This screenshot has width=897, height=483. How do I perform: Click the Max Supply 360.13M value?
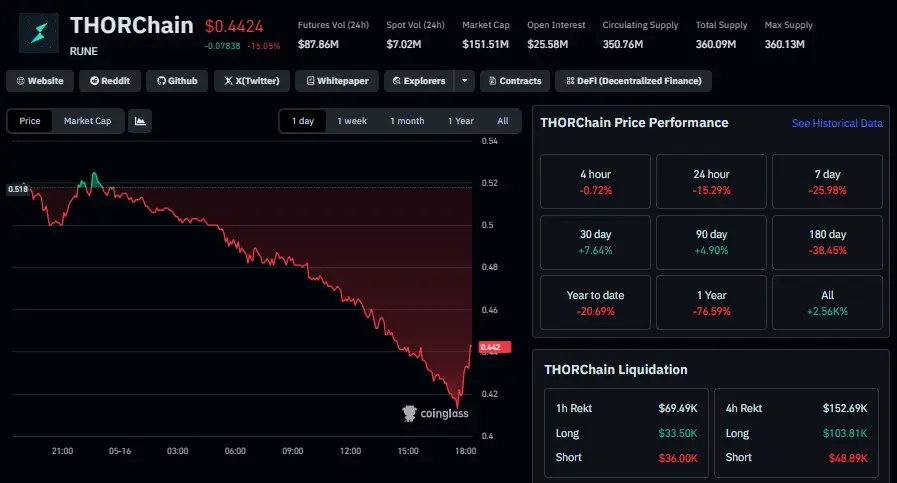click(x=784, y=44)
